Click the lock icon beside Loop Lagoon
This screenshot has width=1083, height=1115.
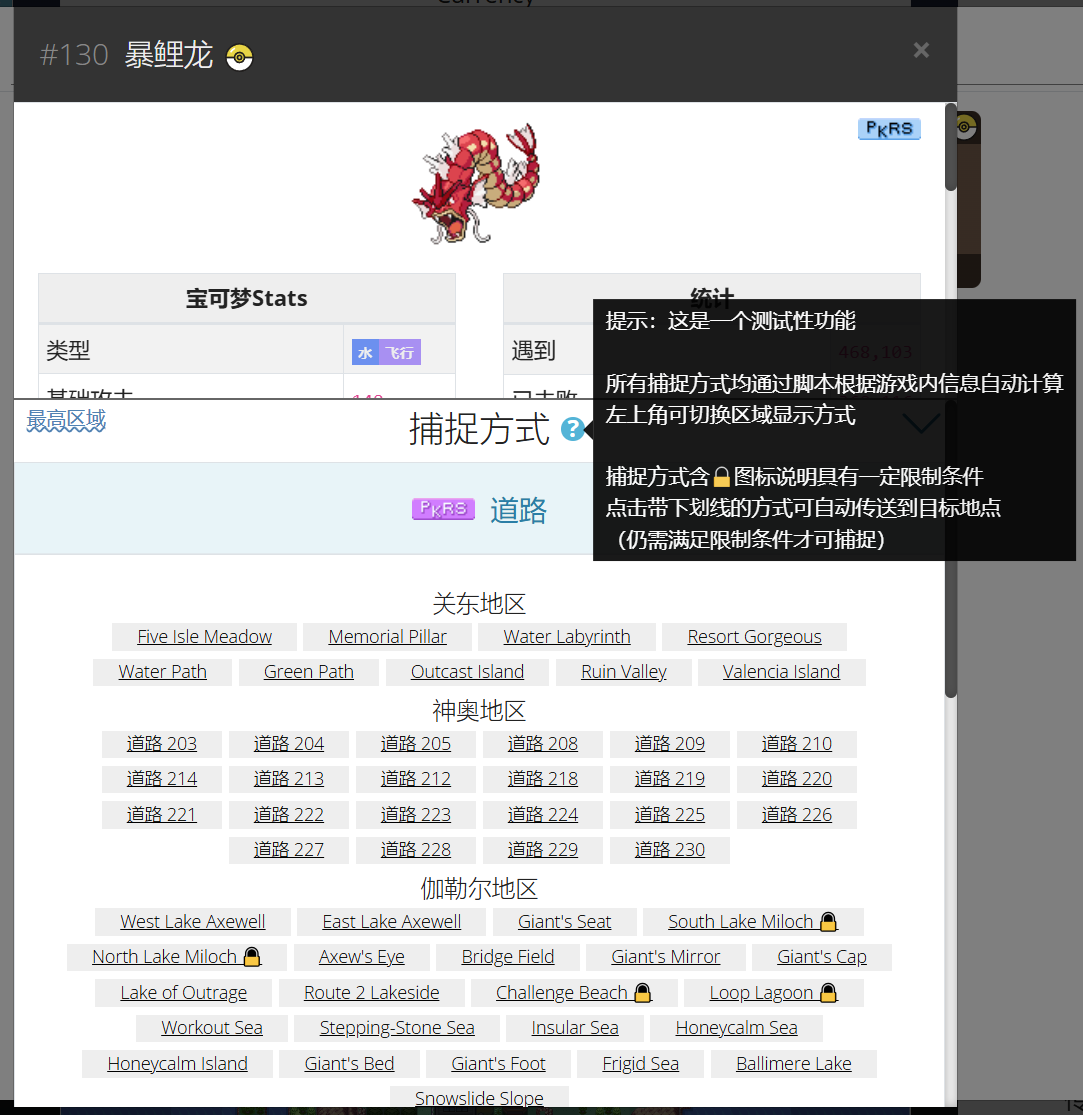[828, 993]
